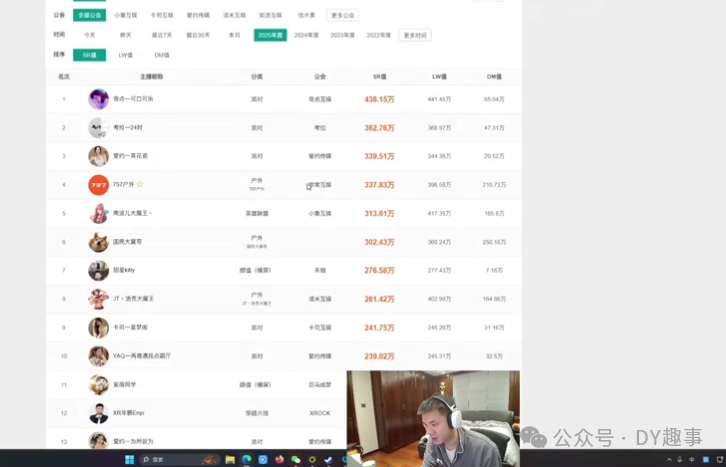The image size is (726, 467).
Task: Switch to 2023年度 rankings
Action: point(343,35)
